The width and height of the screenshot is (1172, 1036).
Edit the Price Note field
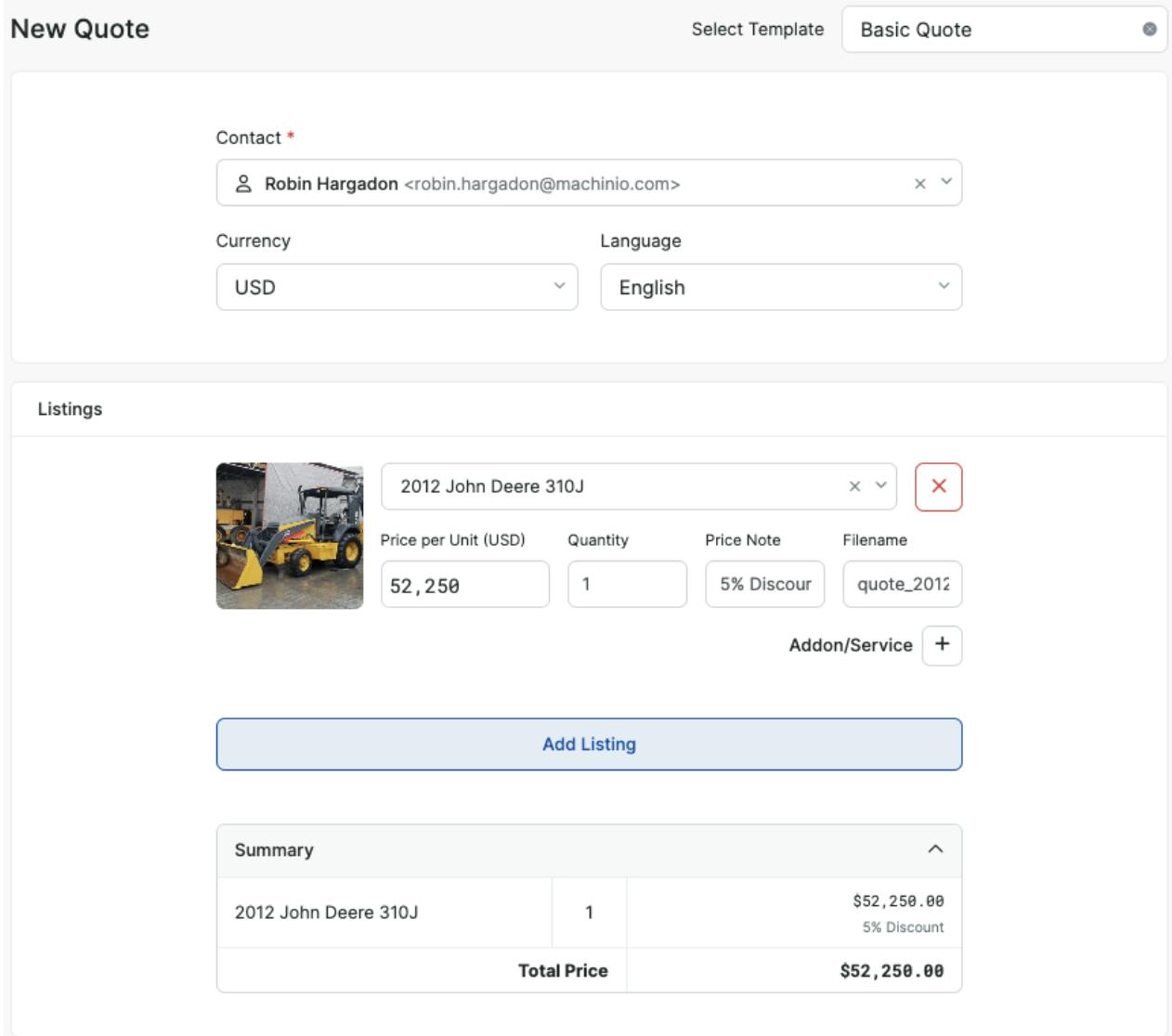point(764,585)
